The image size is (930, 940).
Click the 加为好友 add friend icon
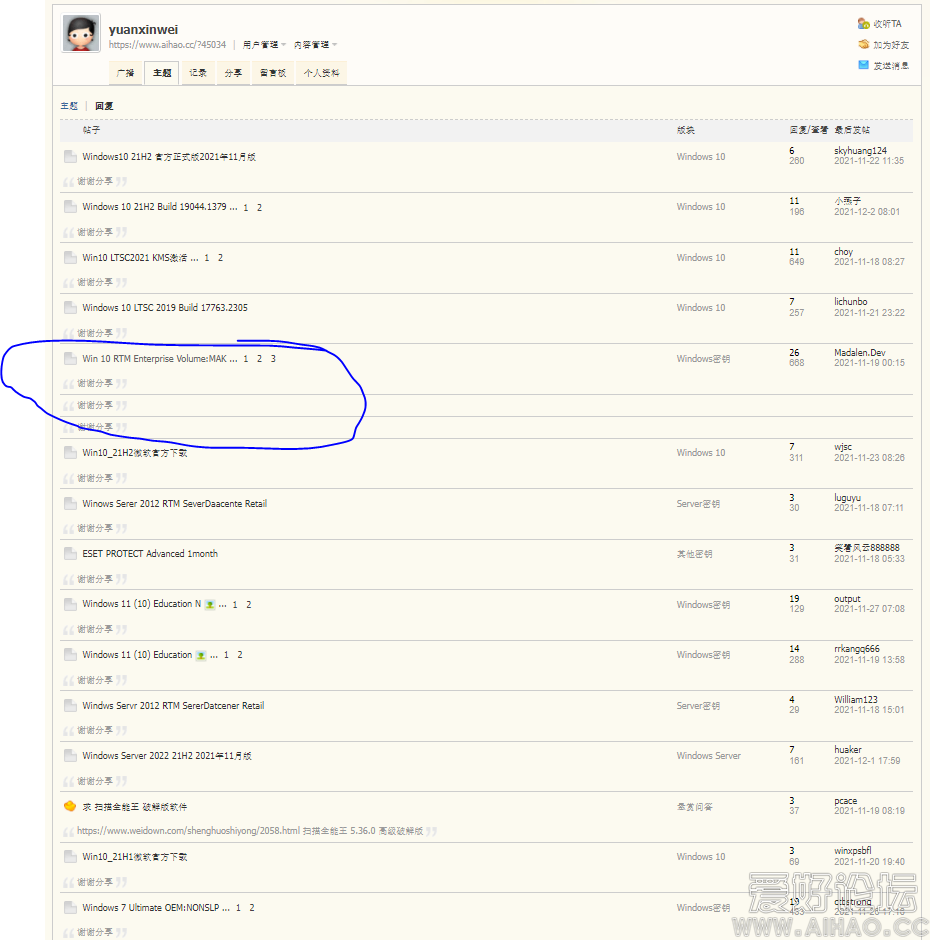(x=863, y=44)
